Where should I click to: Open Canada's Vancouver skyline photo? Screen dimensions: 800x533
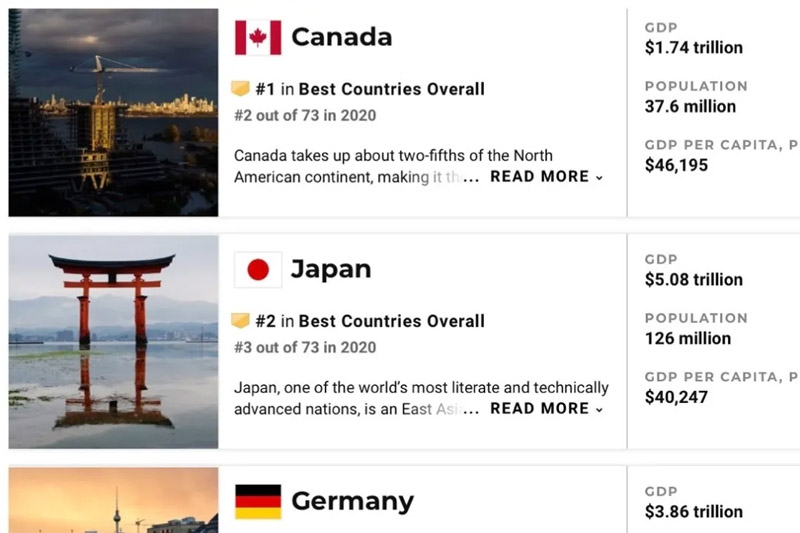(x=113, y=112)
